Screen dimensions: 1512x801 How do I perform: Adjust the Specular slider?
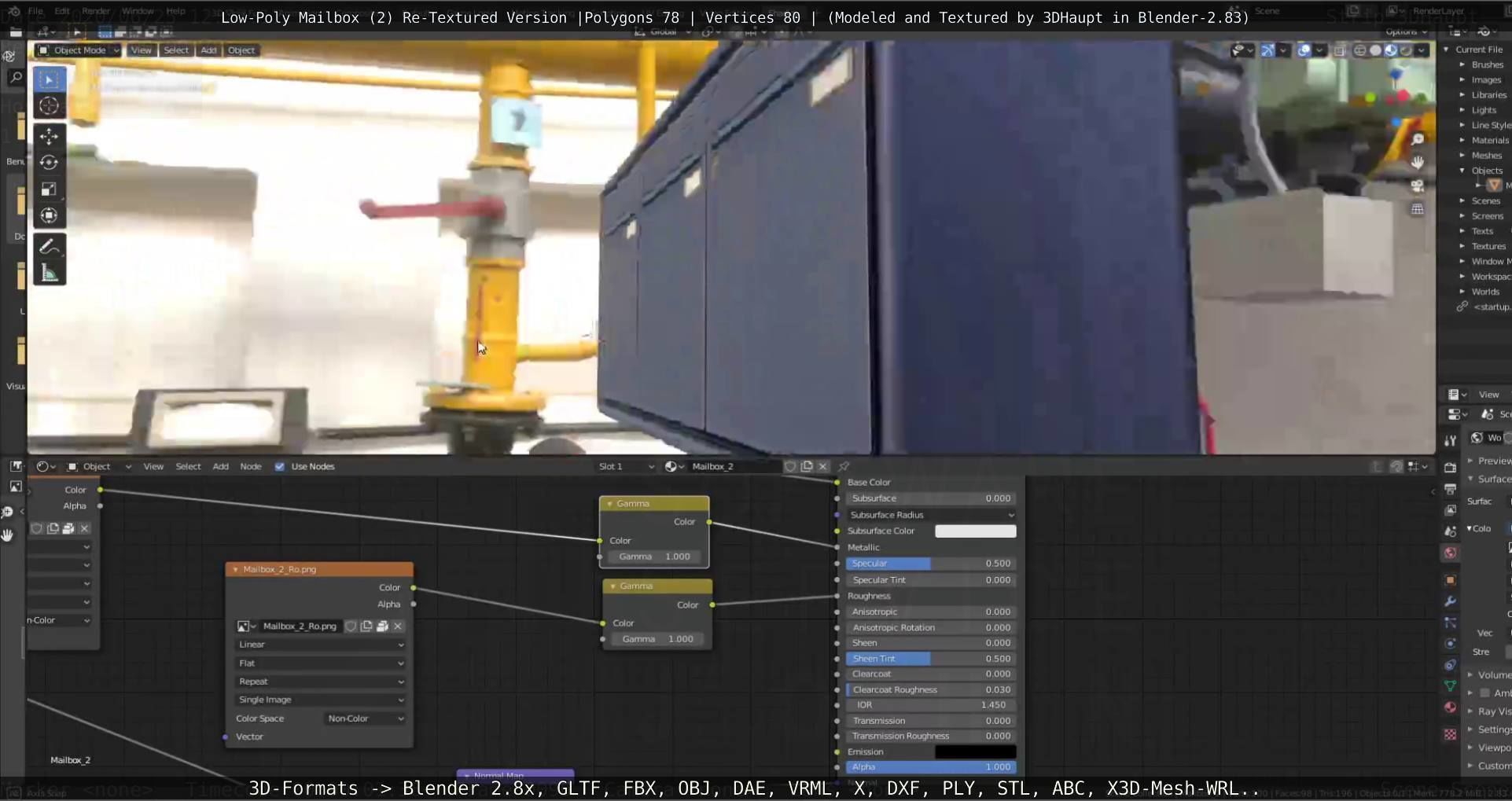click(931, 564)
